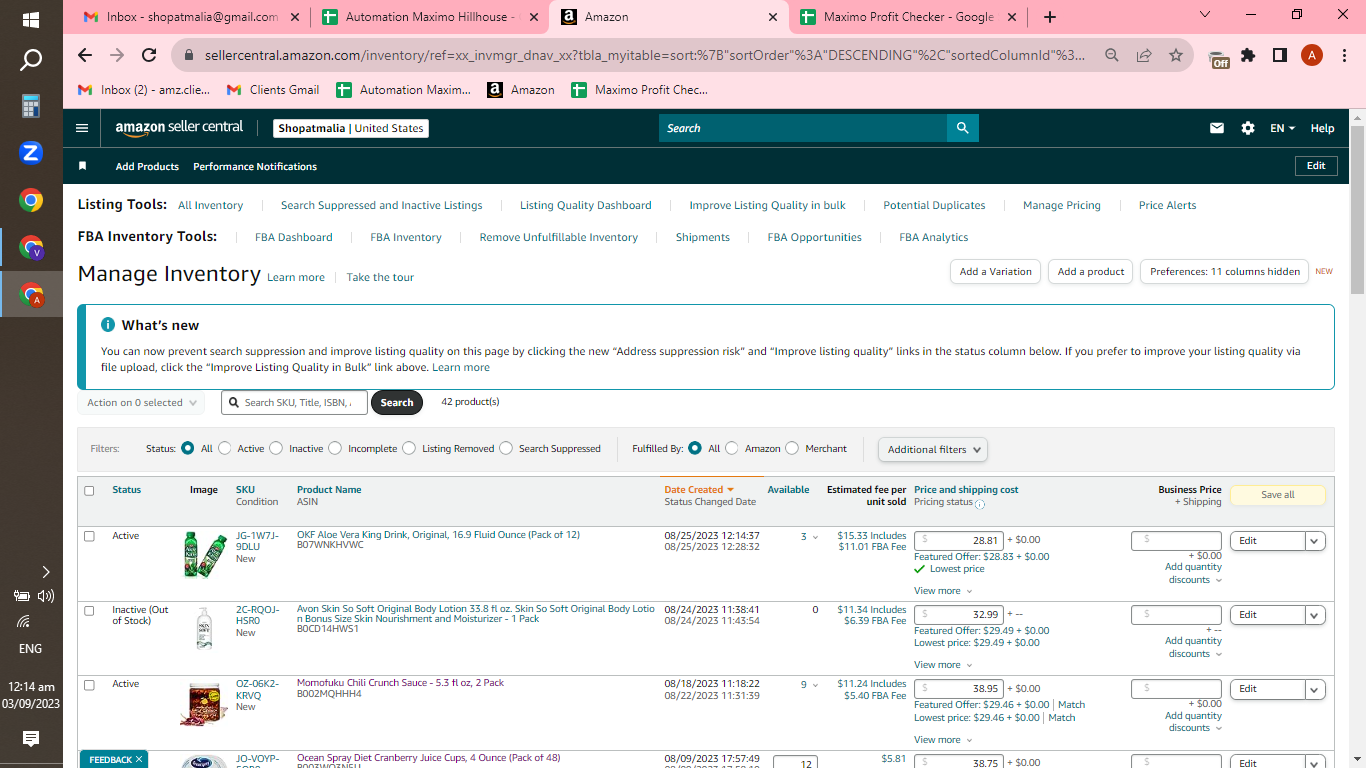Reload the page with Chrome refresh

[x=149, y=55]
